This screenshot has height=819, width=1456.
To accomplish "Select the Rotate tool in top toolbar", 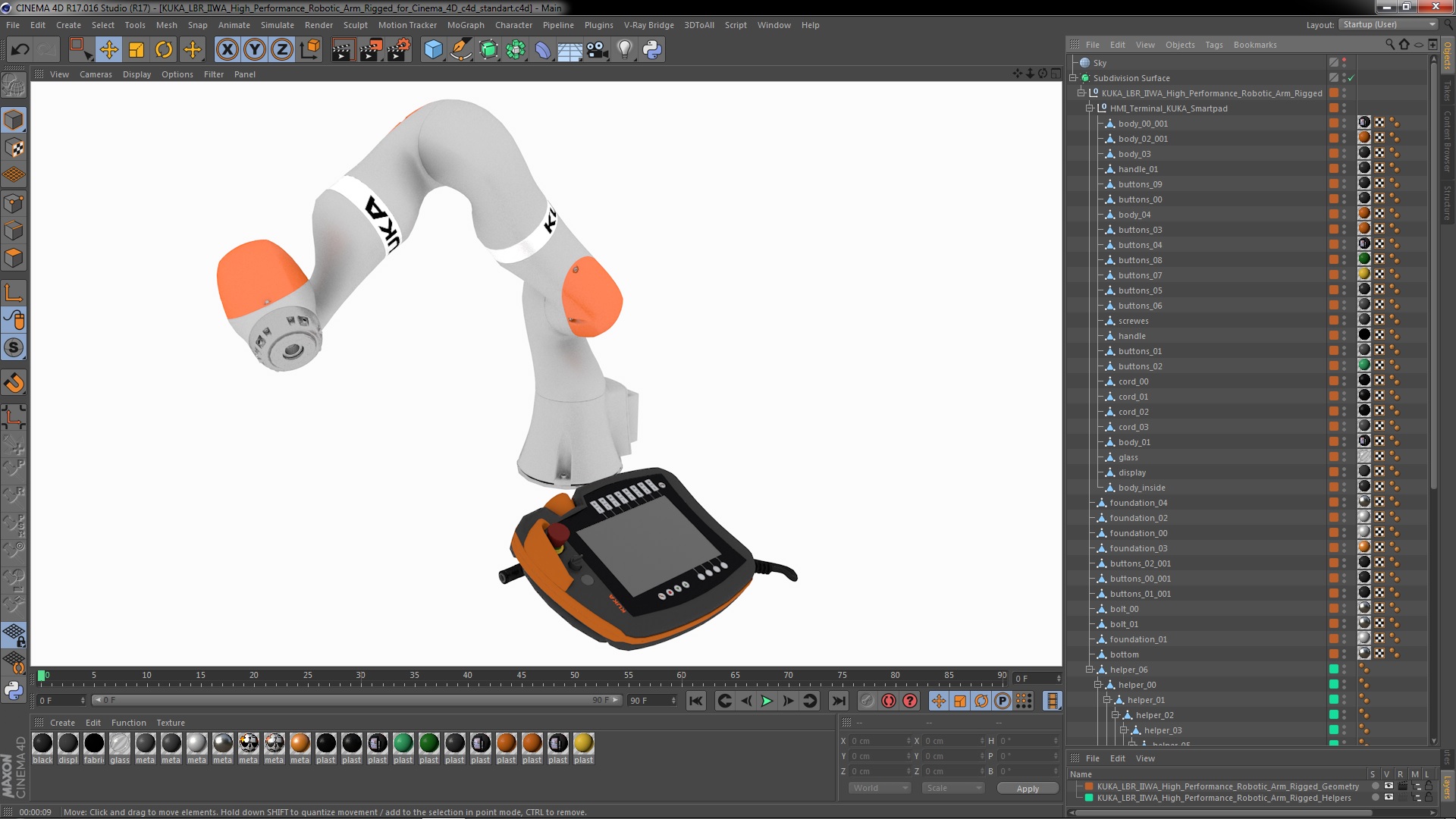I will [164, 50].
